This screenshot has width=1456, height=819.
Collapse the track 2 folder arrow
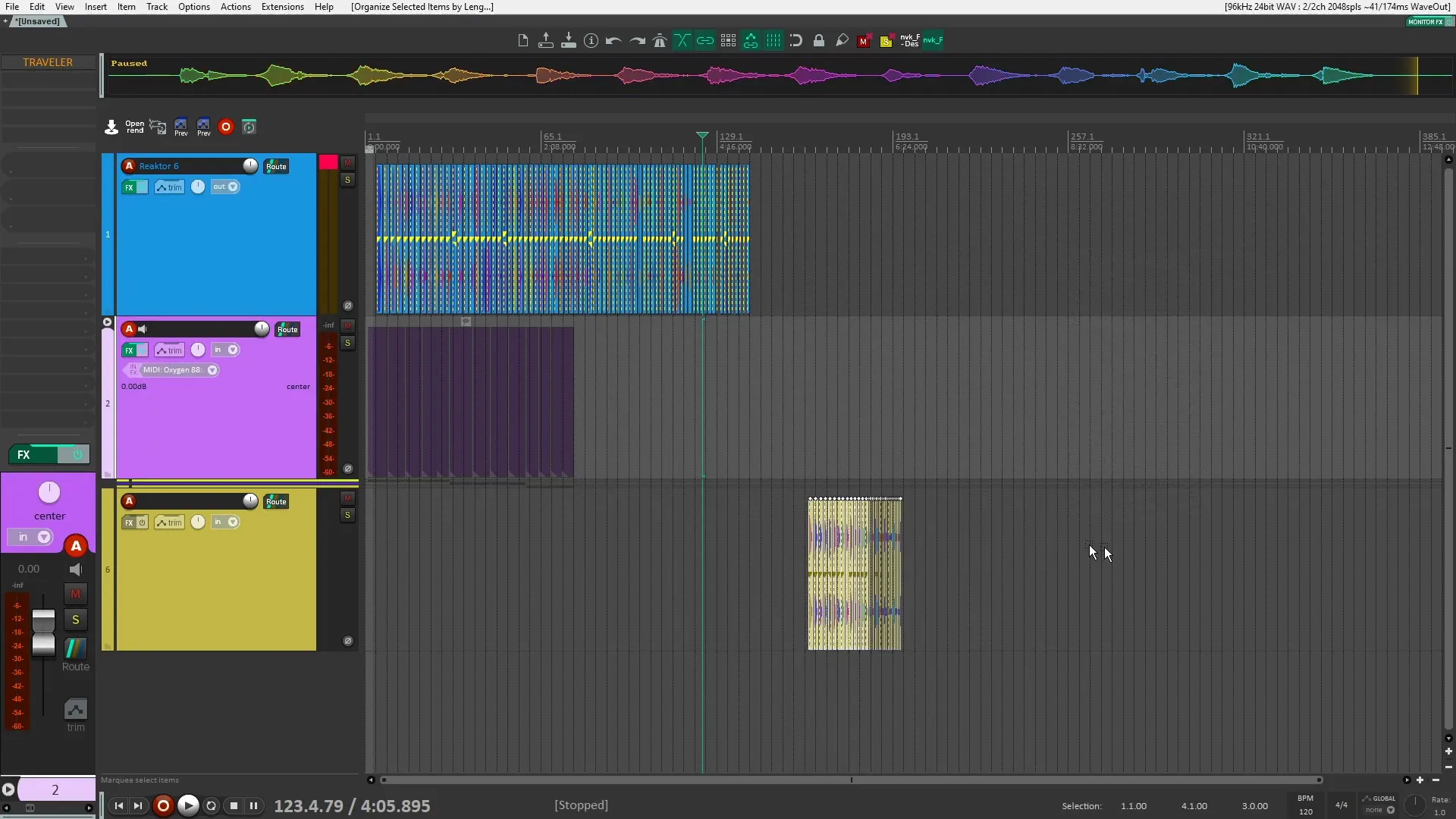click(107, 322)
